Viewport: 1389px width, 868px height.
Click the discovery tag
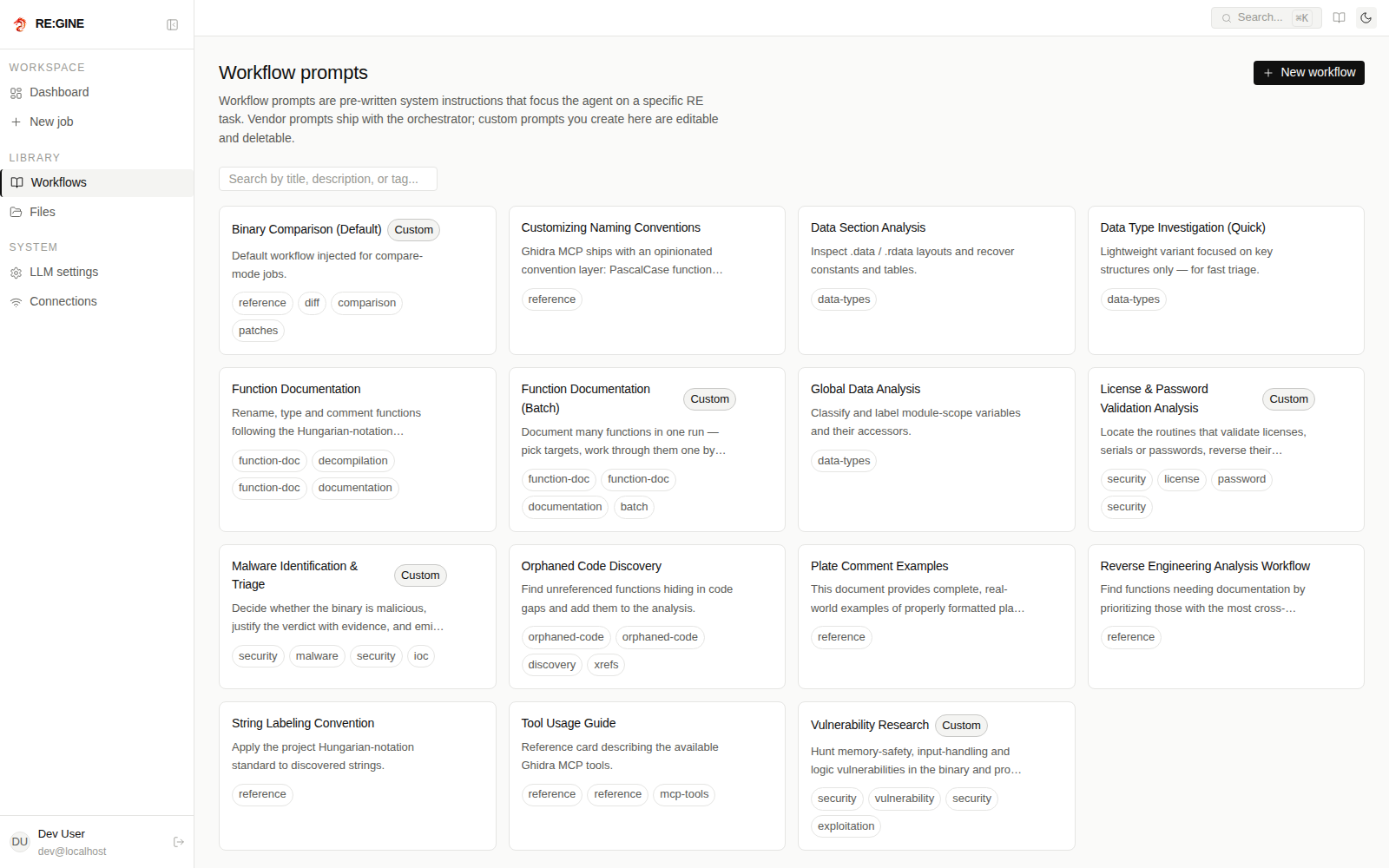coord(551,665)
